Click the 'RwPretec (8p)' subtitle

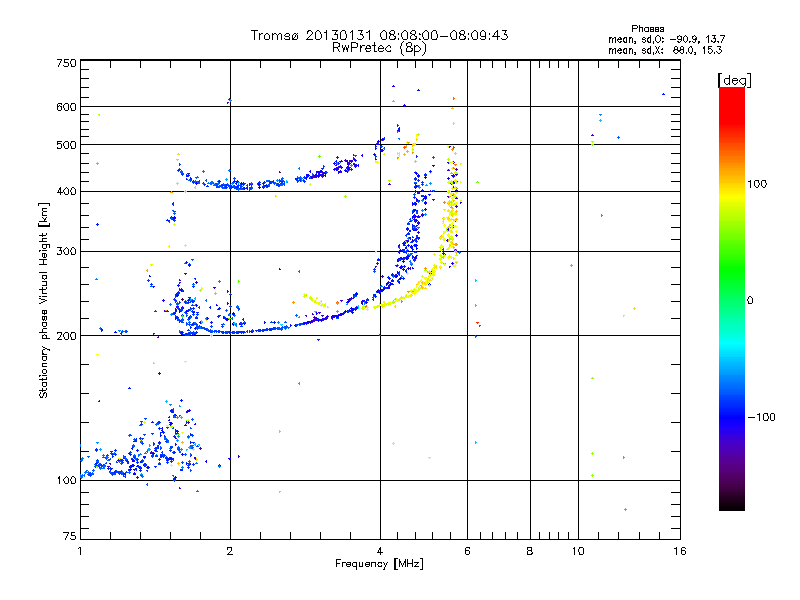click(x=379, y=48)
